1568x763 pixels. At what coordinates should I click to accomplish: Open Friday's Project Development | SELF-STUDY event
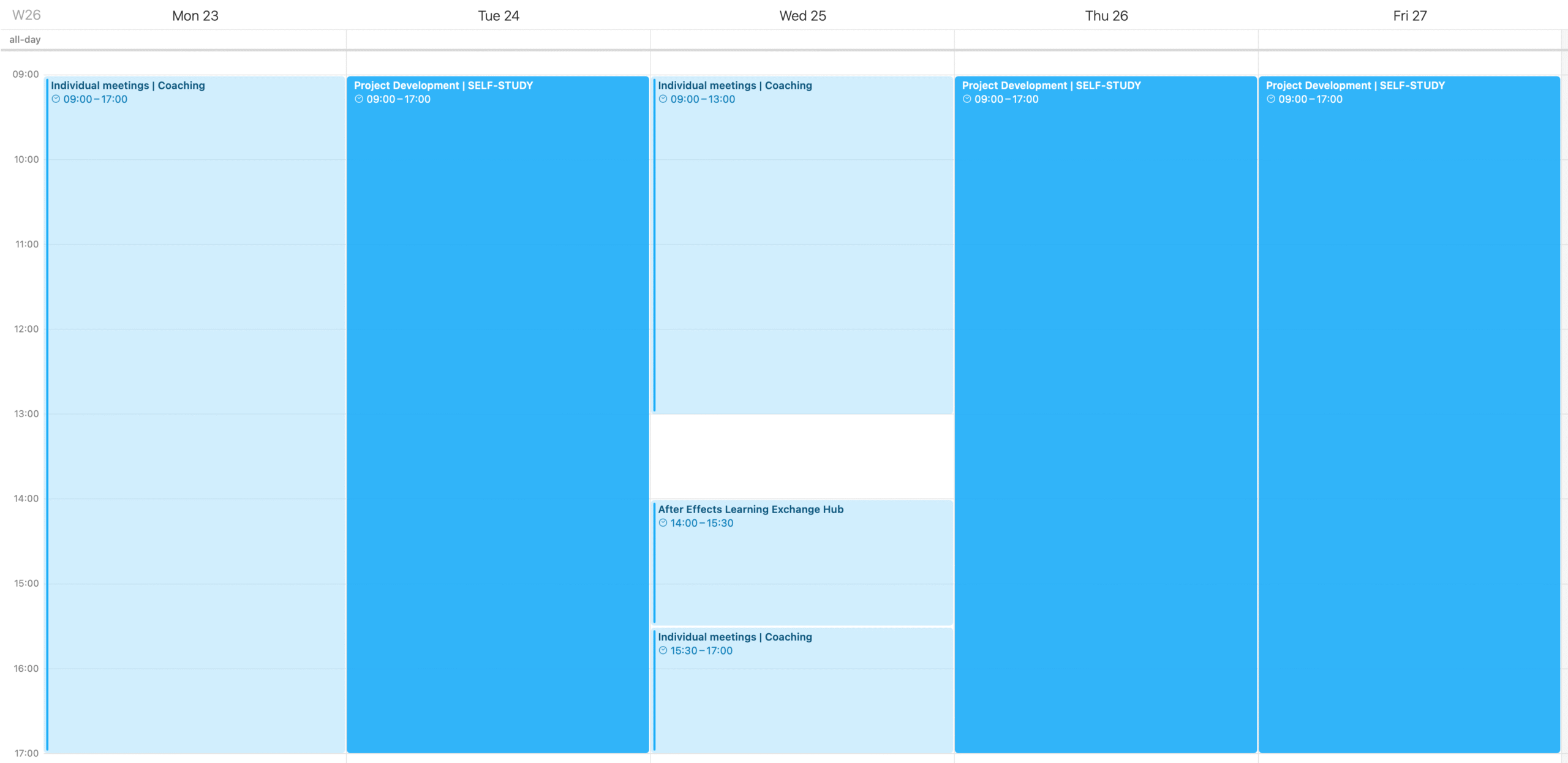1409,415
